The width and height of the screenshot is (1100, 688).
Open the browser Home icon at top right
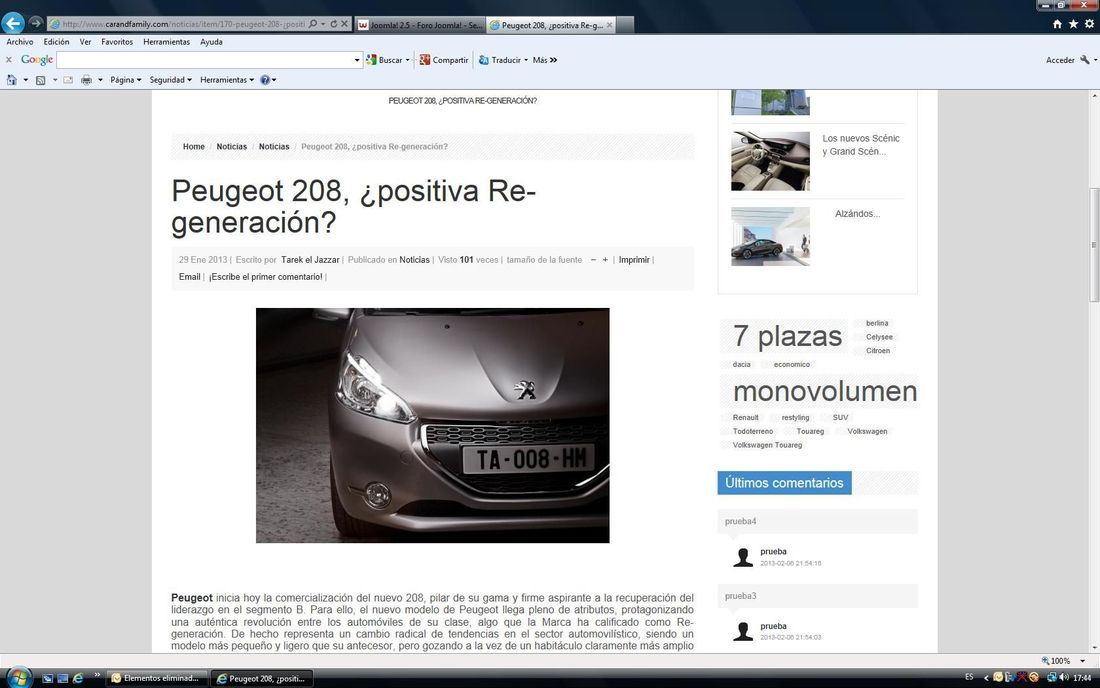pyautogui.click(x=1057, y=24)
